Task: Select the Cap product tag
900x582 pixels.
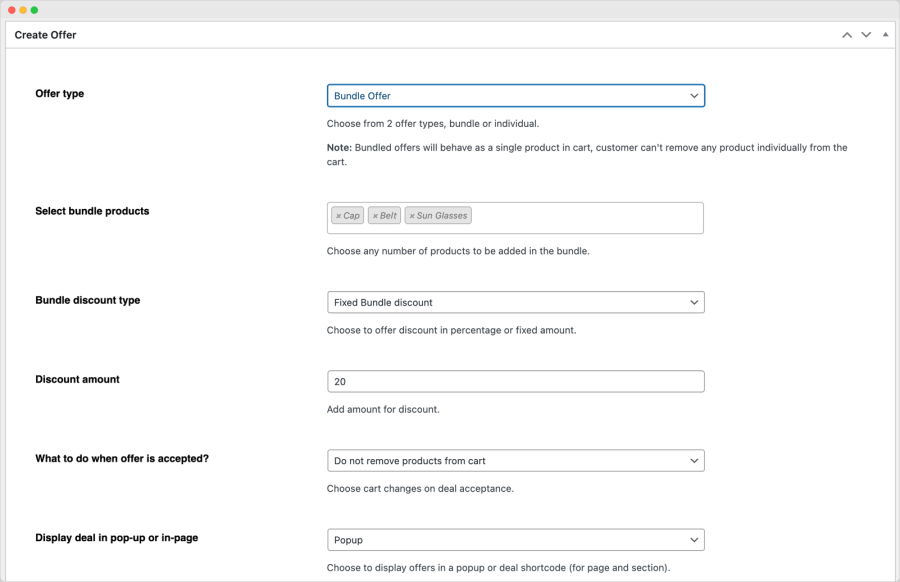Action: pos(352,216)
